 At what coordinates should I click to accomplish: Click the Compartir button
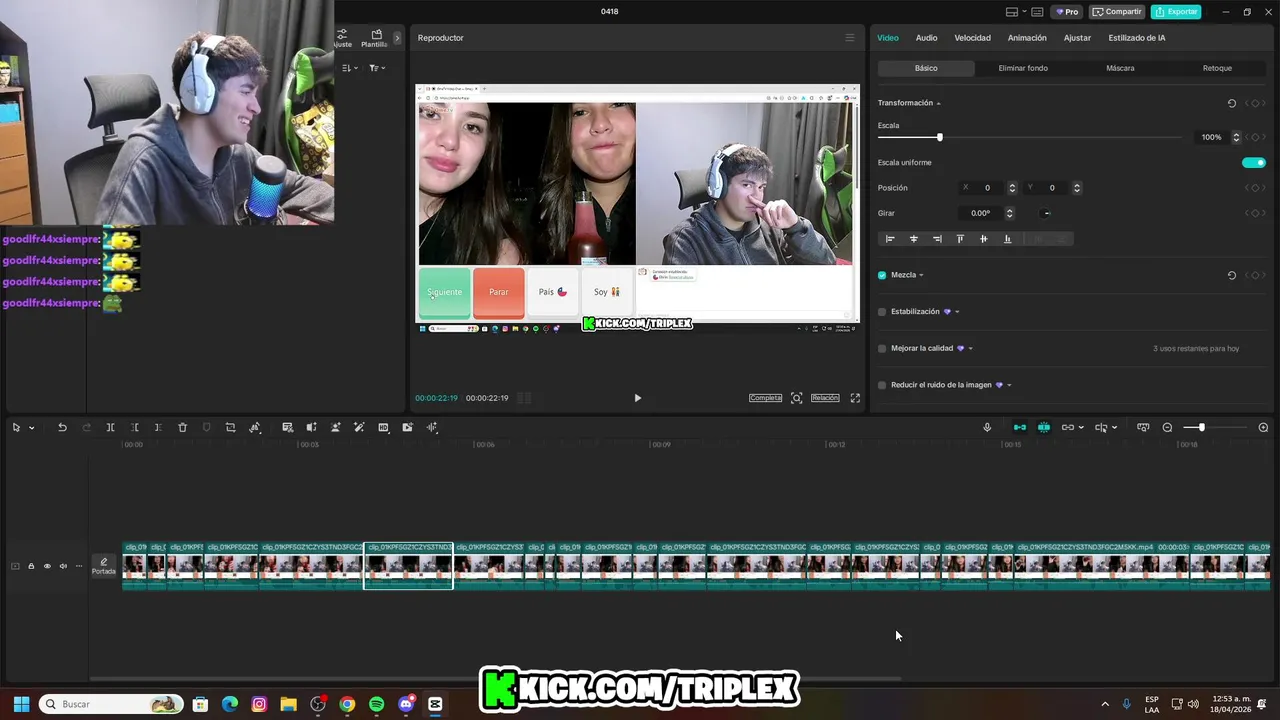1117,12
